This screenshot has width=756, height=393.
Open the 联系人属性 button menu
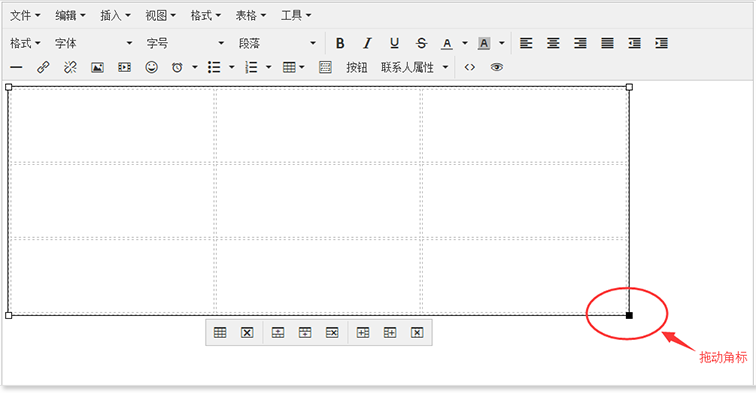(415, 67)
